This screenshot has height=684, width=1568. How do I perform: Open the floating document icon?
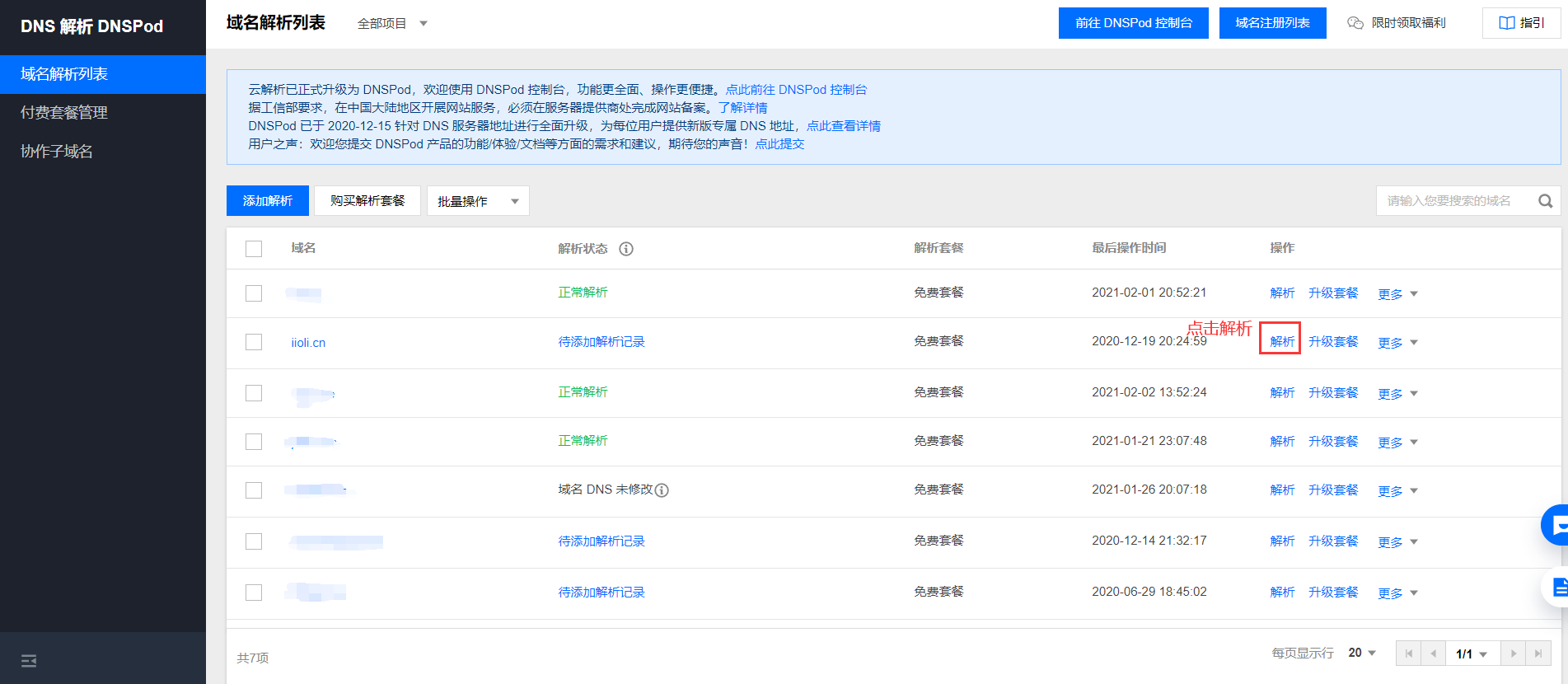(1556, 588)
